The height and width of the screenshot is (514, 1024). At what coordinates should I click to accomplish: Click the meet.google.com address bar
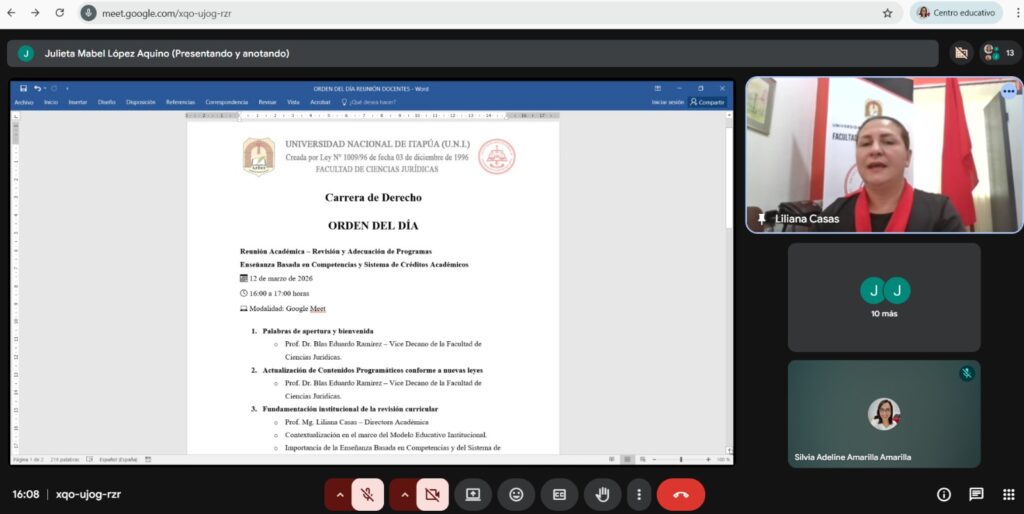tap(400, 13)
